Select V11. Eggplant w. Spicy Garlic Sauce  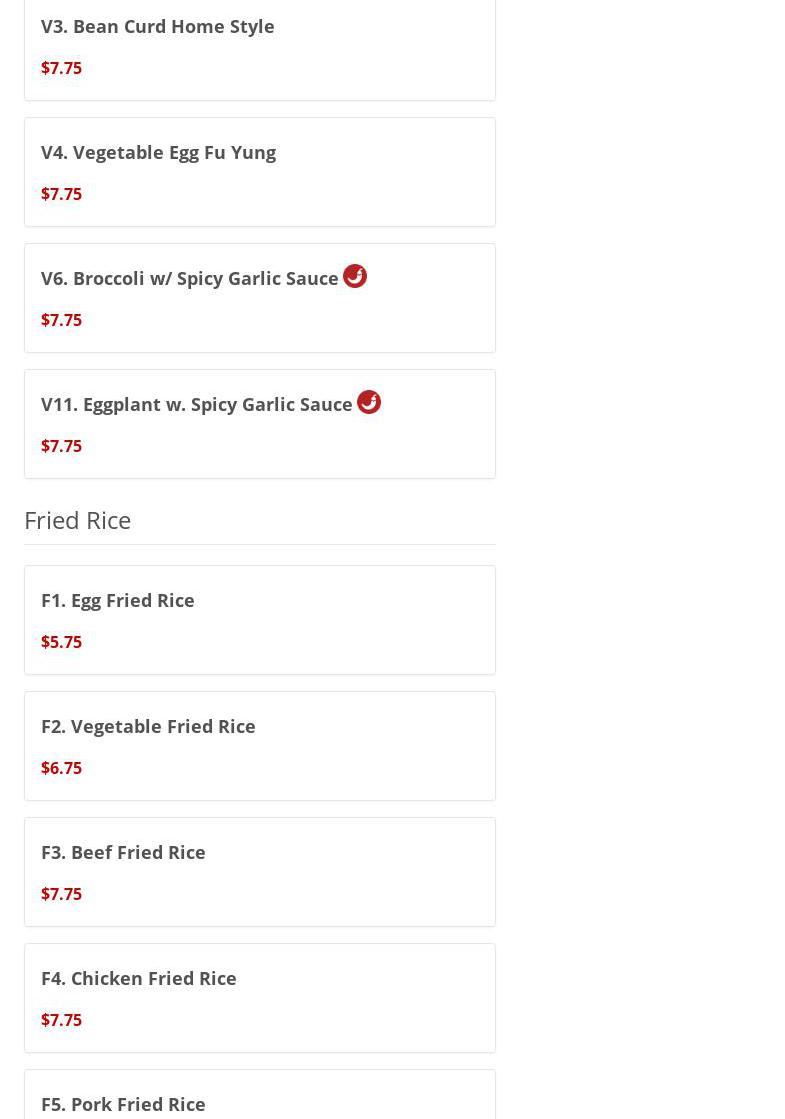click(196, 404)
